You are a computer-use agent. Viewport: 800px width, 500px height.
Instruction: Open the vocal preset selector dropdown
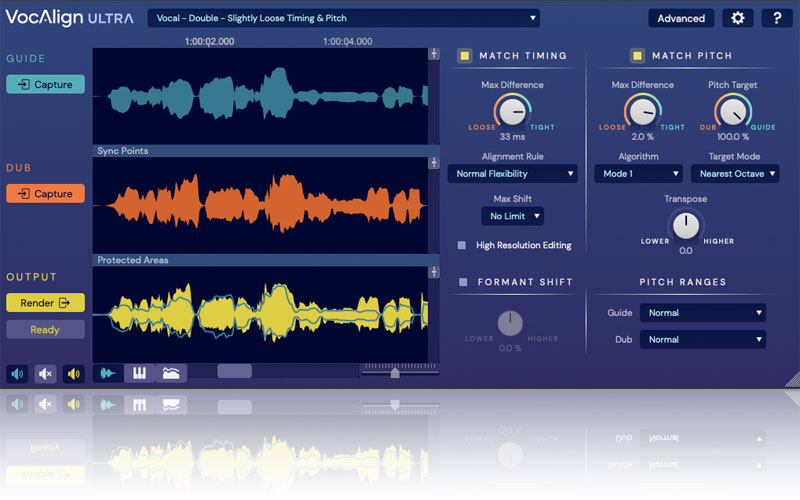tap(344, 17)
